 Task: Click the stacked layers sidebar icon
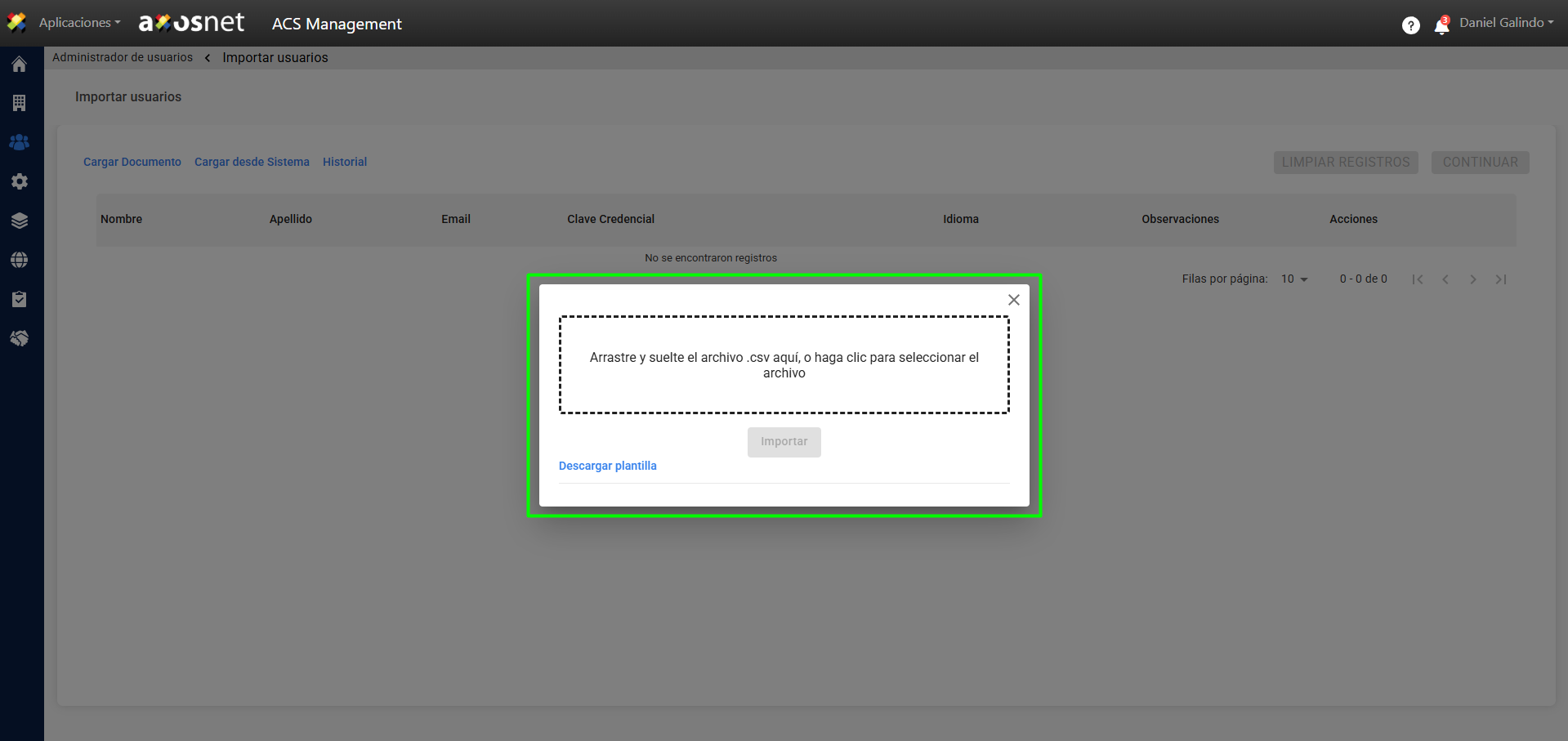[20, 221]
